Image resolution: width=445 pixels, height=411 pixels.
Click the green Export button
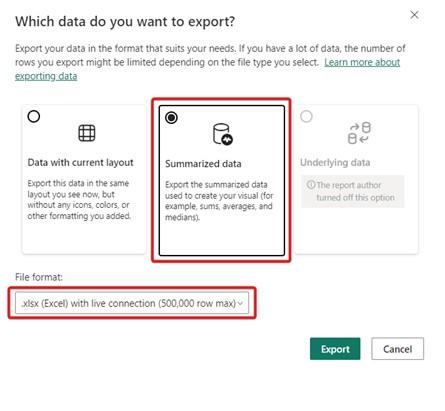tap(335, 349)
